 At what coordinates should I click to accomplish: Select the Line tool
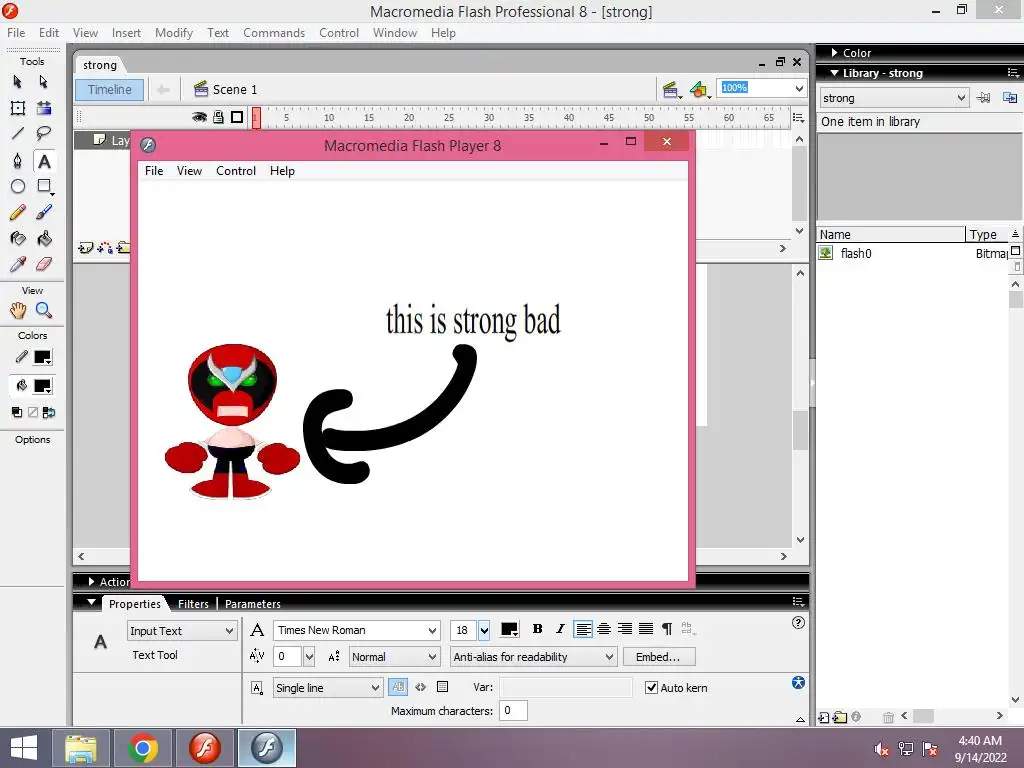point(18,134)
